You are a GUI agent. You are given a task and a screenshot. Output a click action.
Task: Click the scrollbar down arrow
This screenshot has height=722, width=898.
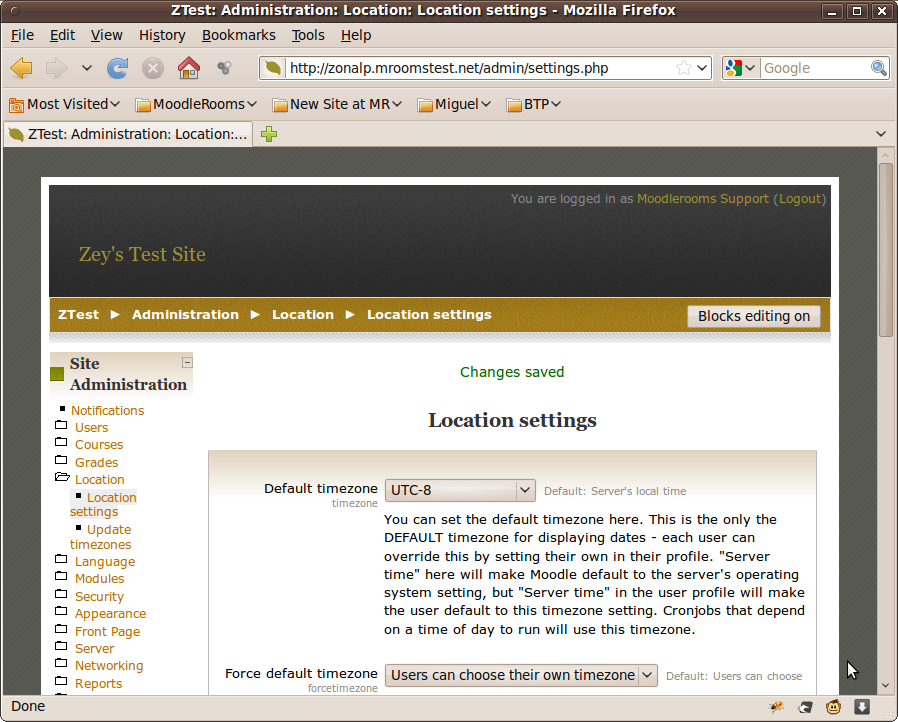pyautogui.click(x=885, y=685)
